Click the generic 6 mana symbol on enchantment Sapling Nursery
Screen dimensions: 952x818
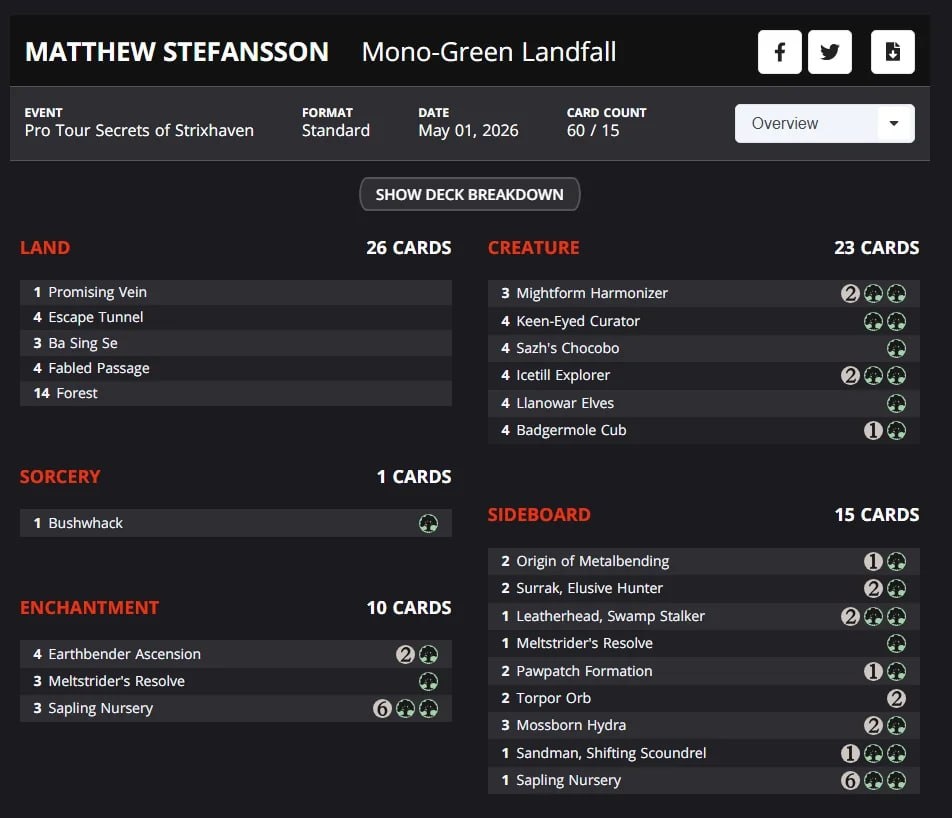[x=382, y=709]
